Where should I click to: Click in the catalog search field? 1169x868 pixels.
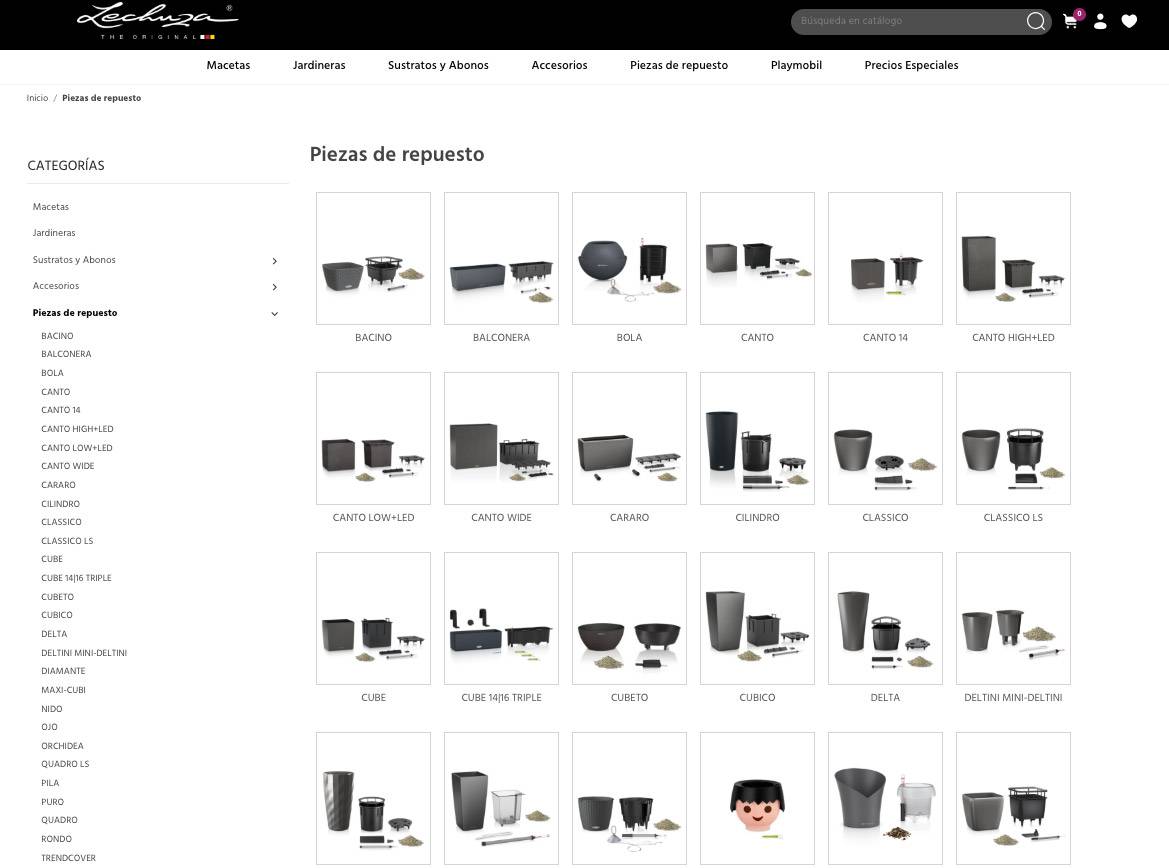[905, 22]
